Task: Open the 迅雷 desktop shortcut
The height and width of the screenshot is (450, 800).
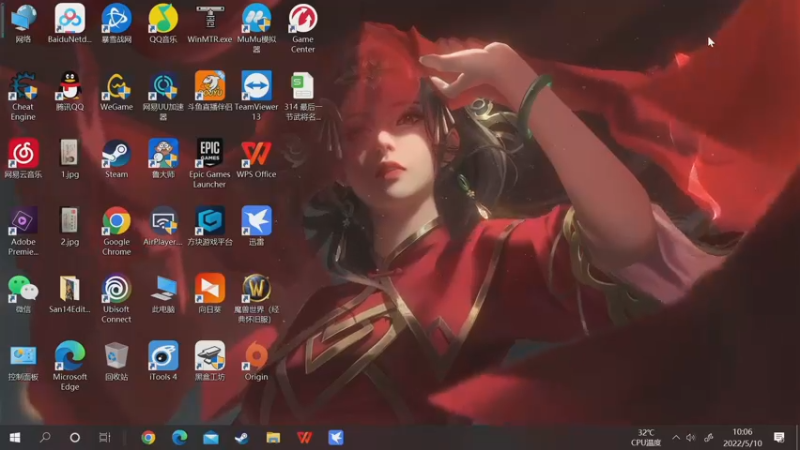Action: pos(256,226)
